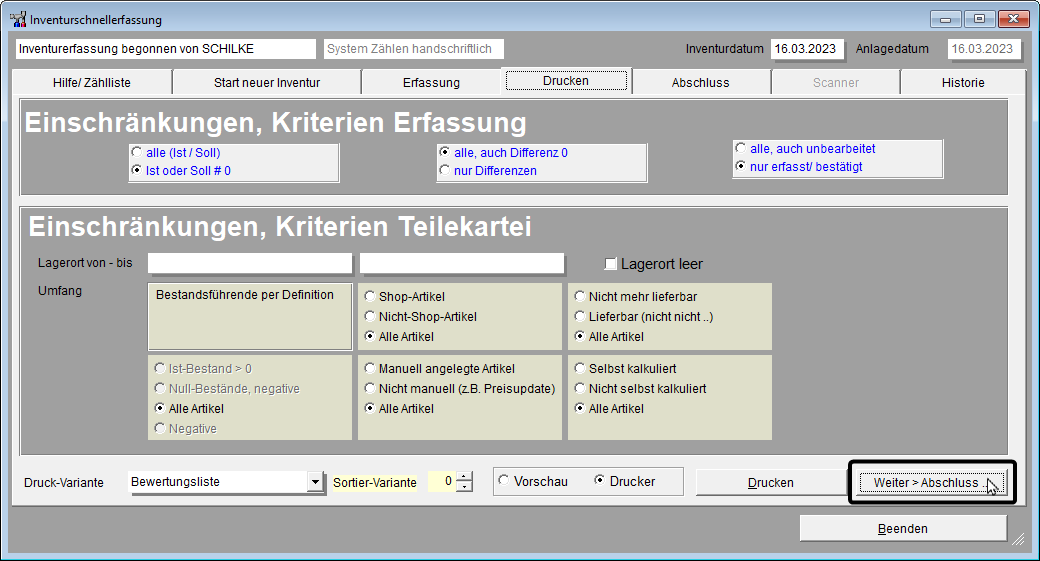The height and width of the screenshot is (561, 1040).
Task: Click the 'Bestandsführende per Definition' box
Action: [x=250, y=316]
